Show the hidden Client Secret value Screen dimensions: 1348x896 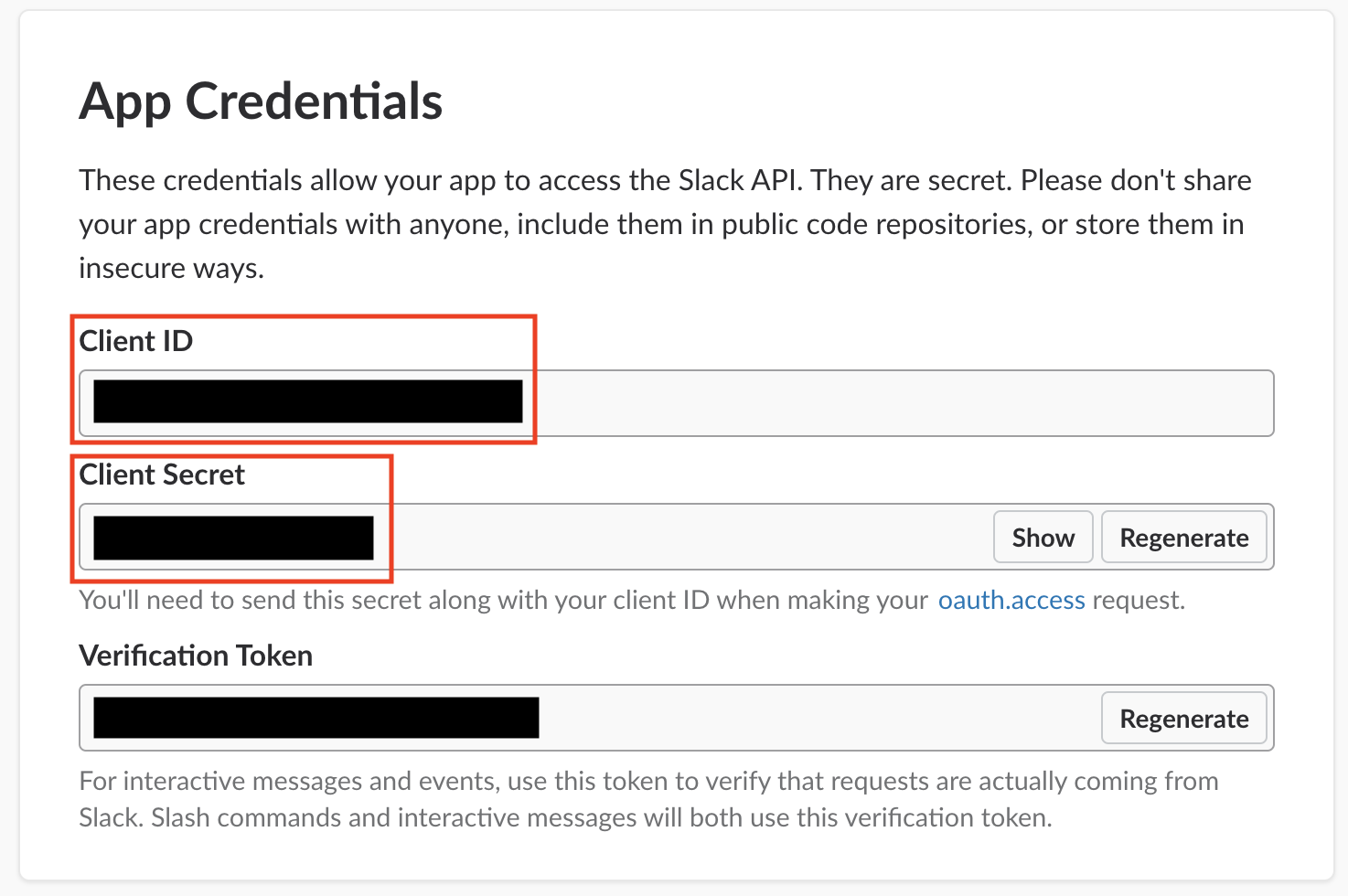click(1043, 538)
